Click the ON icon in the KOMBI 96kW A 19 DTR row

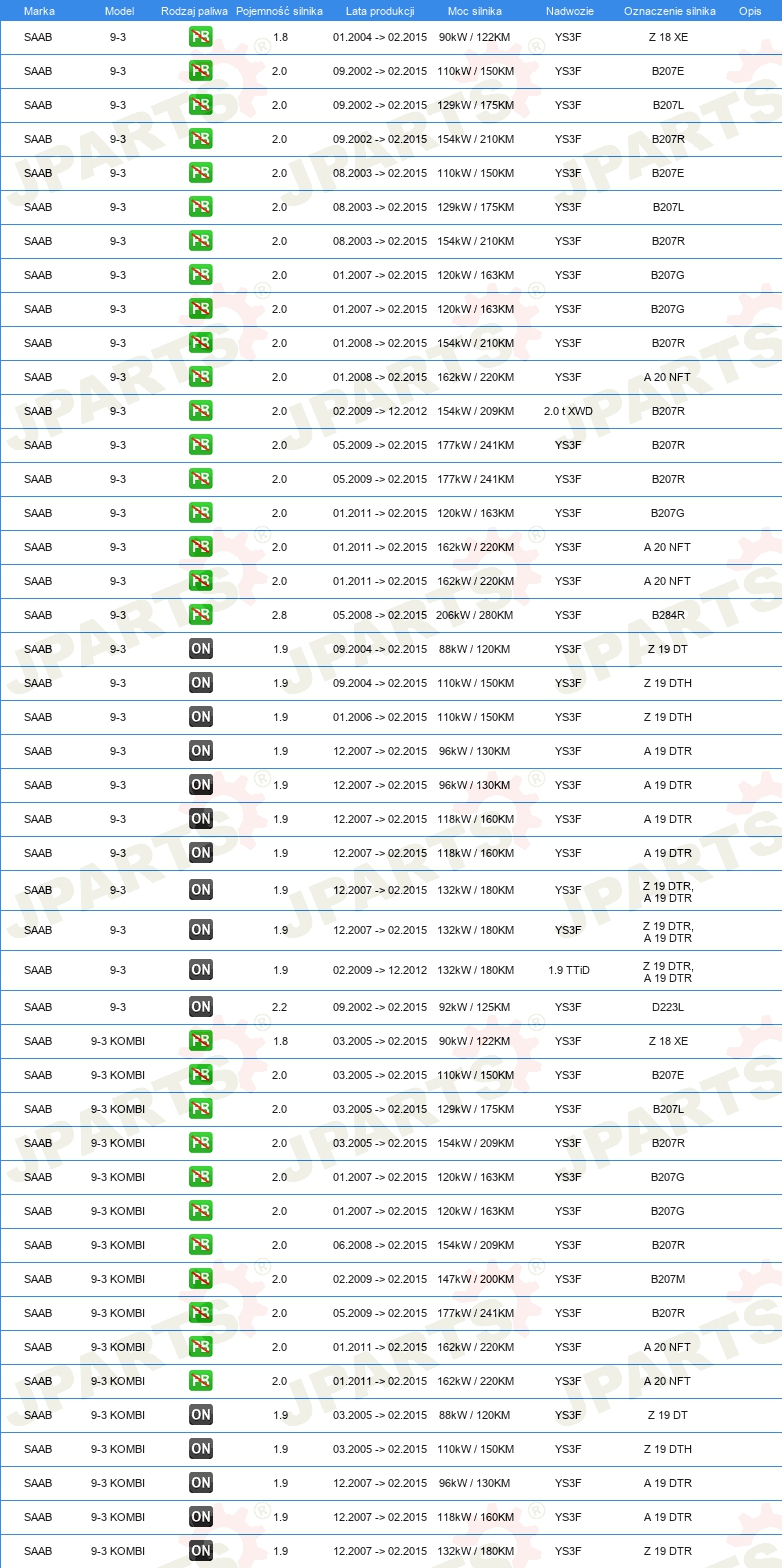200,1484
